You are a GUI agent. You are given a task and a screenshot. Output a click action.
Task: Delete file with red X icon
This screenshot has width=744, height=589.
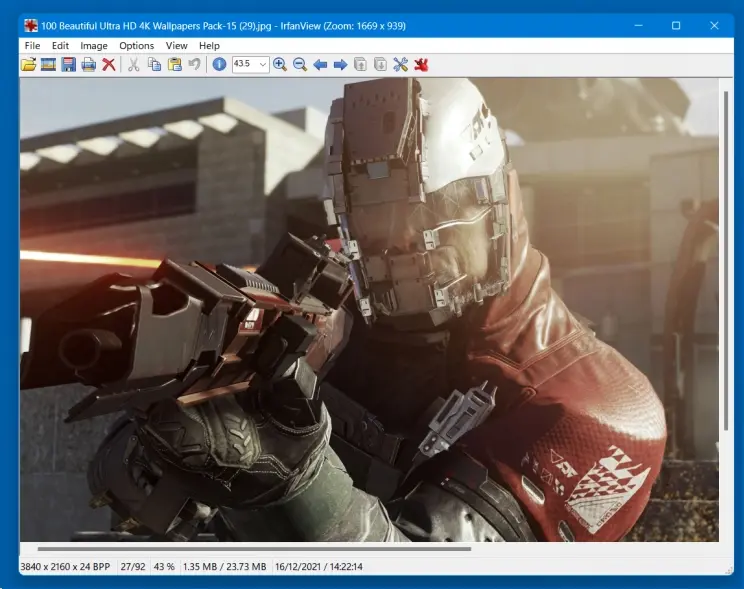(109, 64)
